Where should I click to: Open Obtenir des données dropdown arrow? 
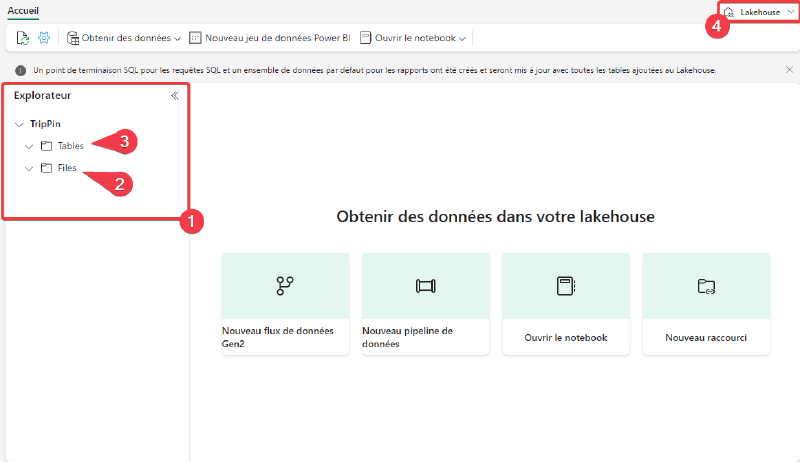[x=177, y=39]
